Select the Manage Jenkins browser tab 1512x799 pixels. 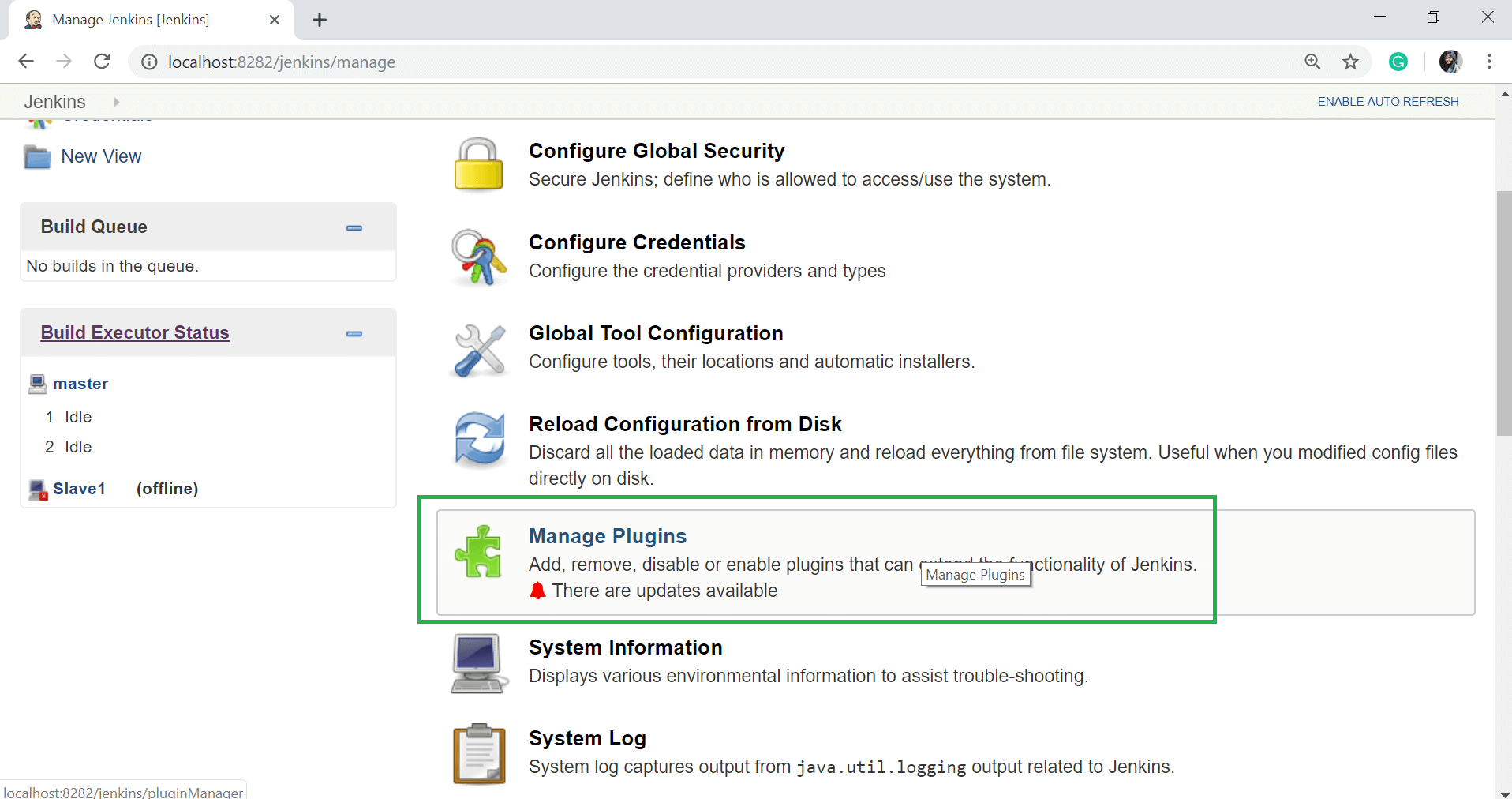pos(152,20)
